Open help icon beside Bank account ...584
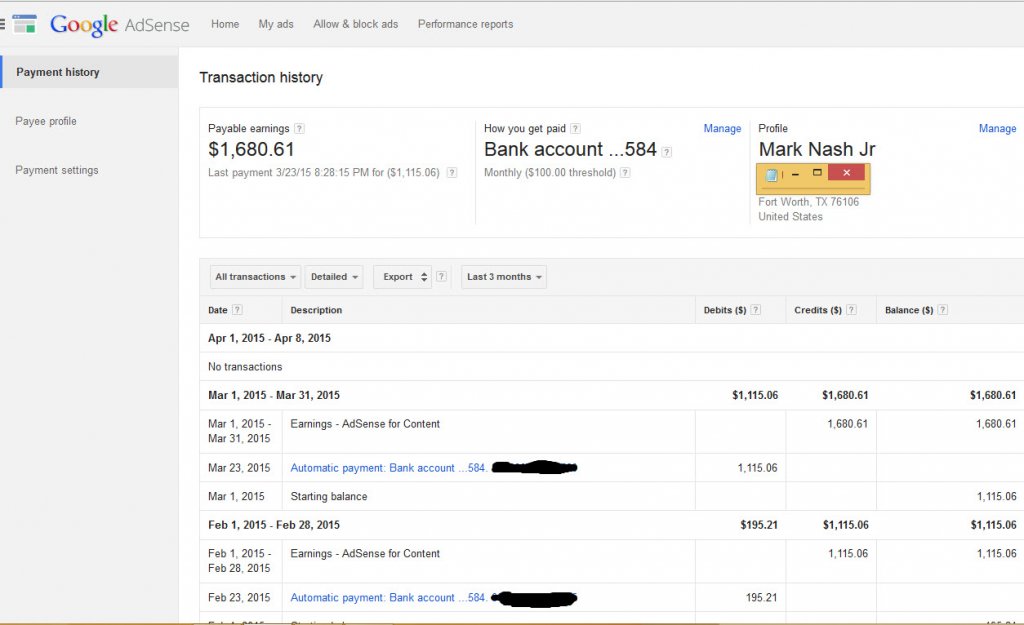Viewport: 1024px width, 625px height. [x=666, y=152]
